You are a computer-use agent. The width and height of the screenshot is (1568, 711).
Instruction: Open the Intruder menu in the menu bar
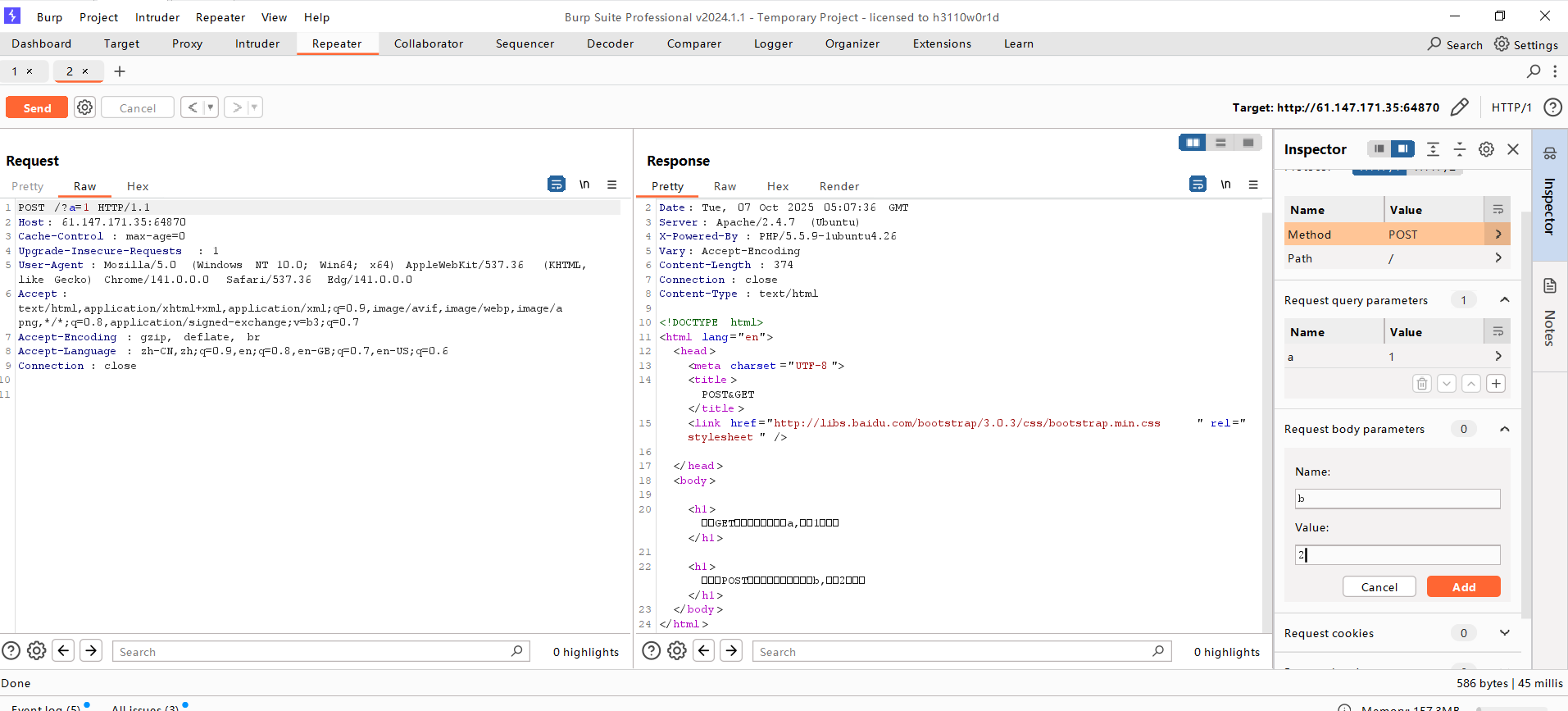[x=157, y=17]
